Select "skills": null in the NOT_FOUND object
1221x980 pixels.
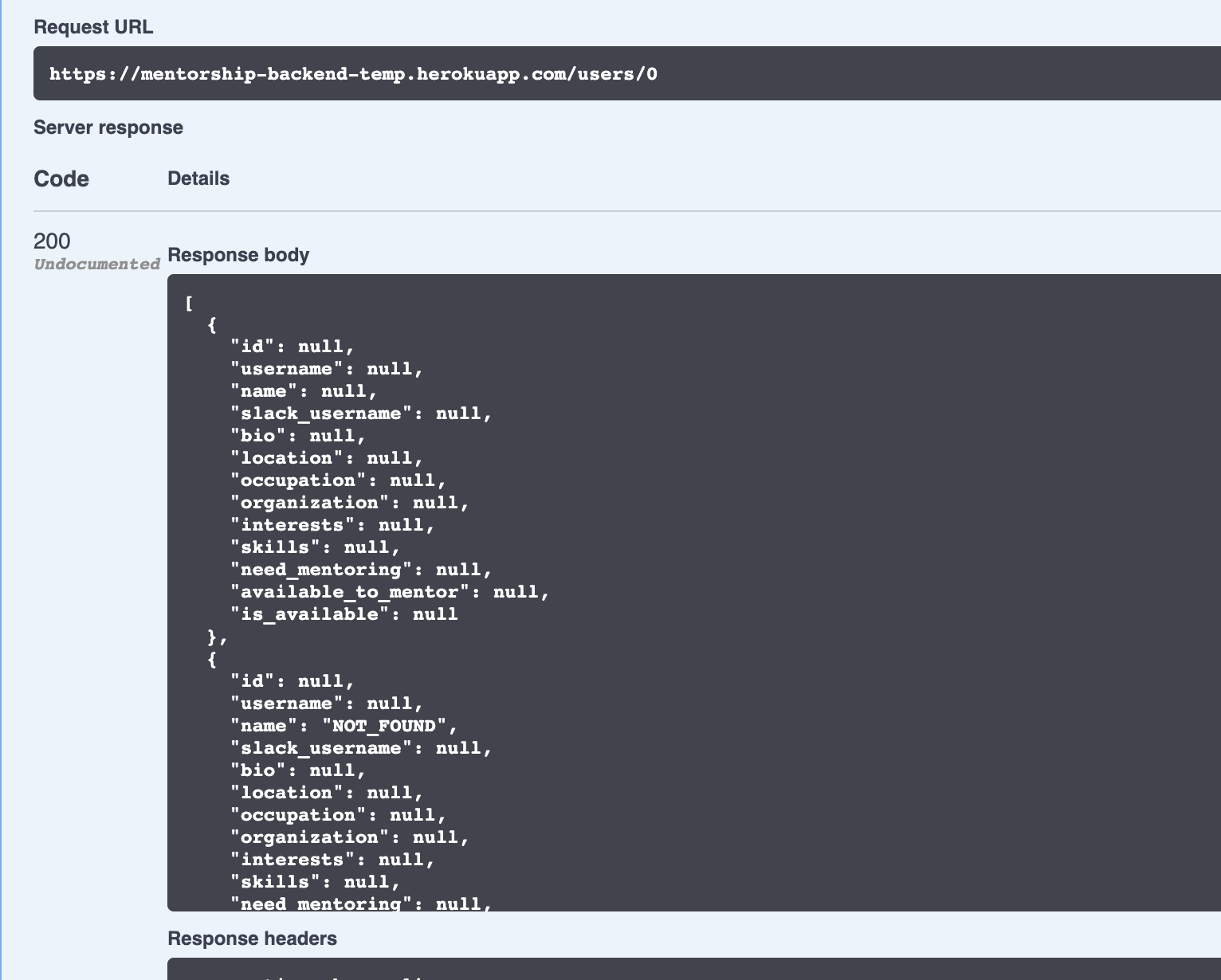pos(316,882)
